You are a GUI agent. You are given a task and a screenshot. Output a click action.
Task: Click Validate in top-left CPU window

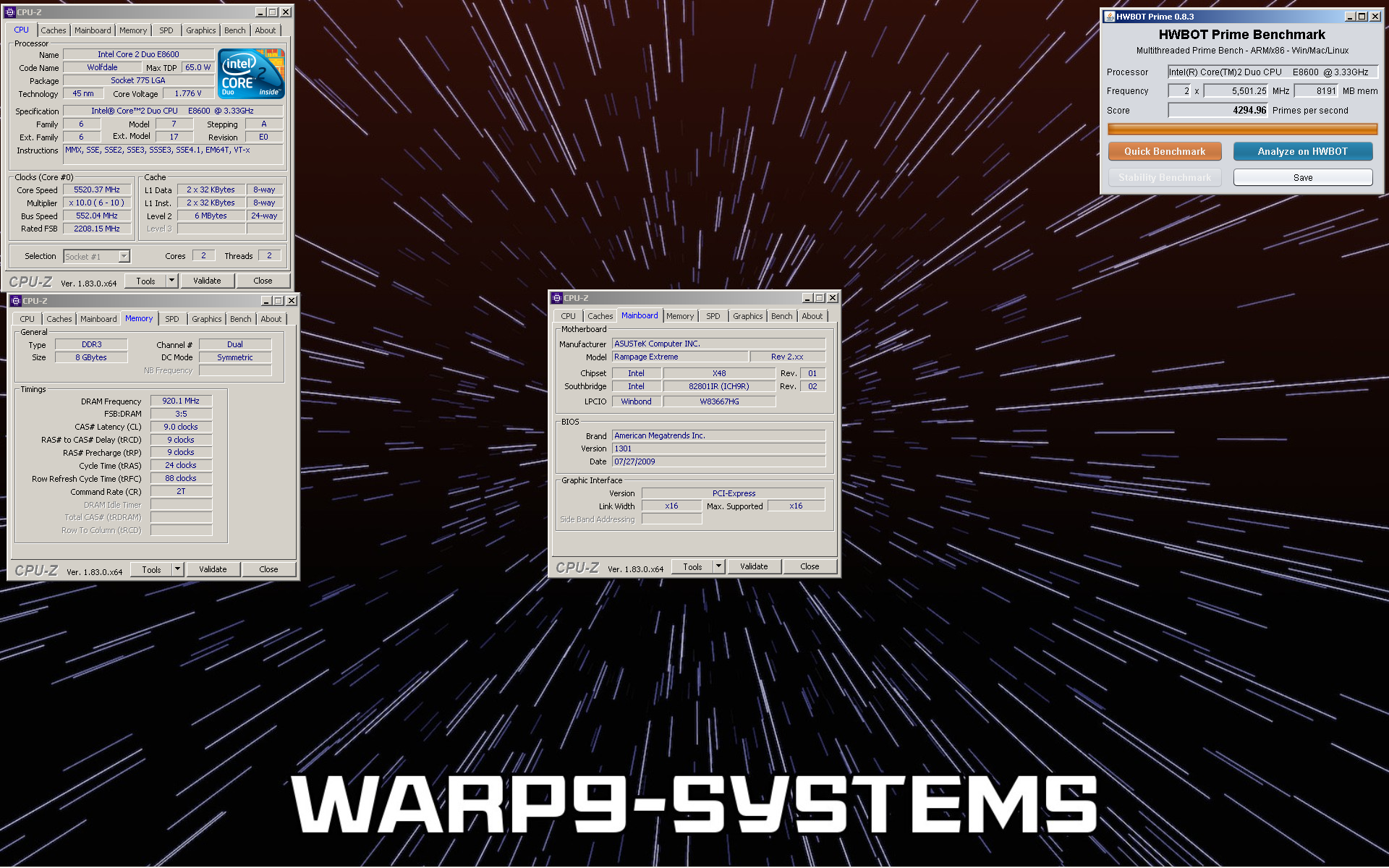(x=207, y=281)
